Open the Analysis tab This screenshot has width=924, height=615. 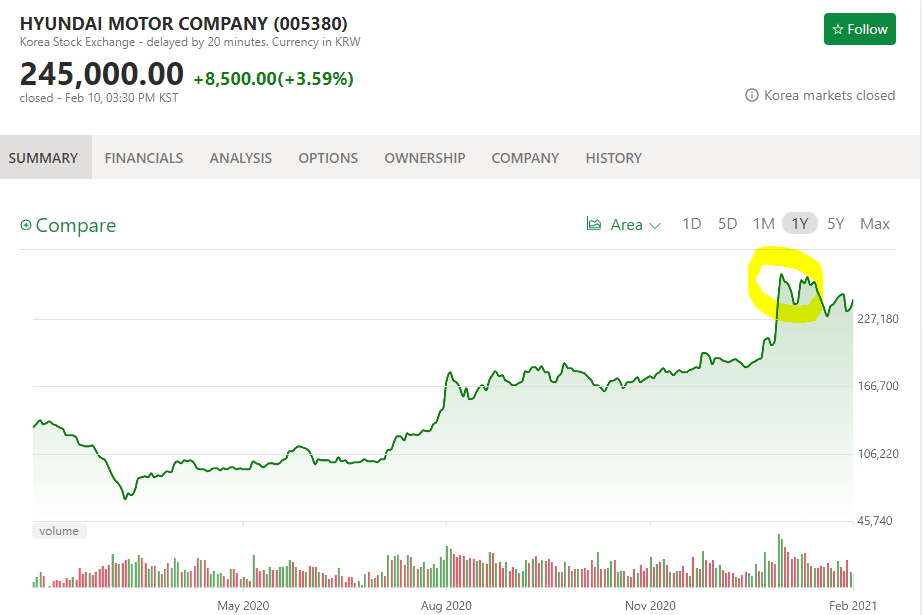click(240, 158)
